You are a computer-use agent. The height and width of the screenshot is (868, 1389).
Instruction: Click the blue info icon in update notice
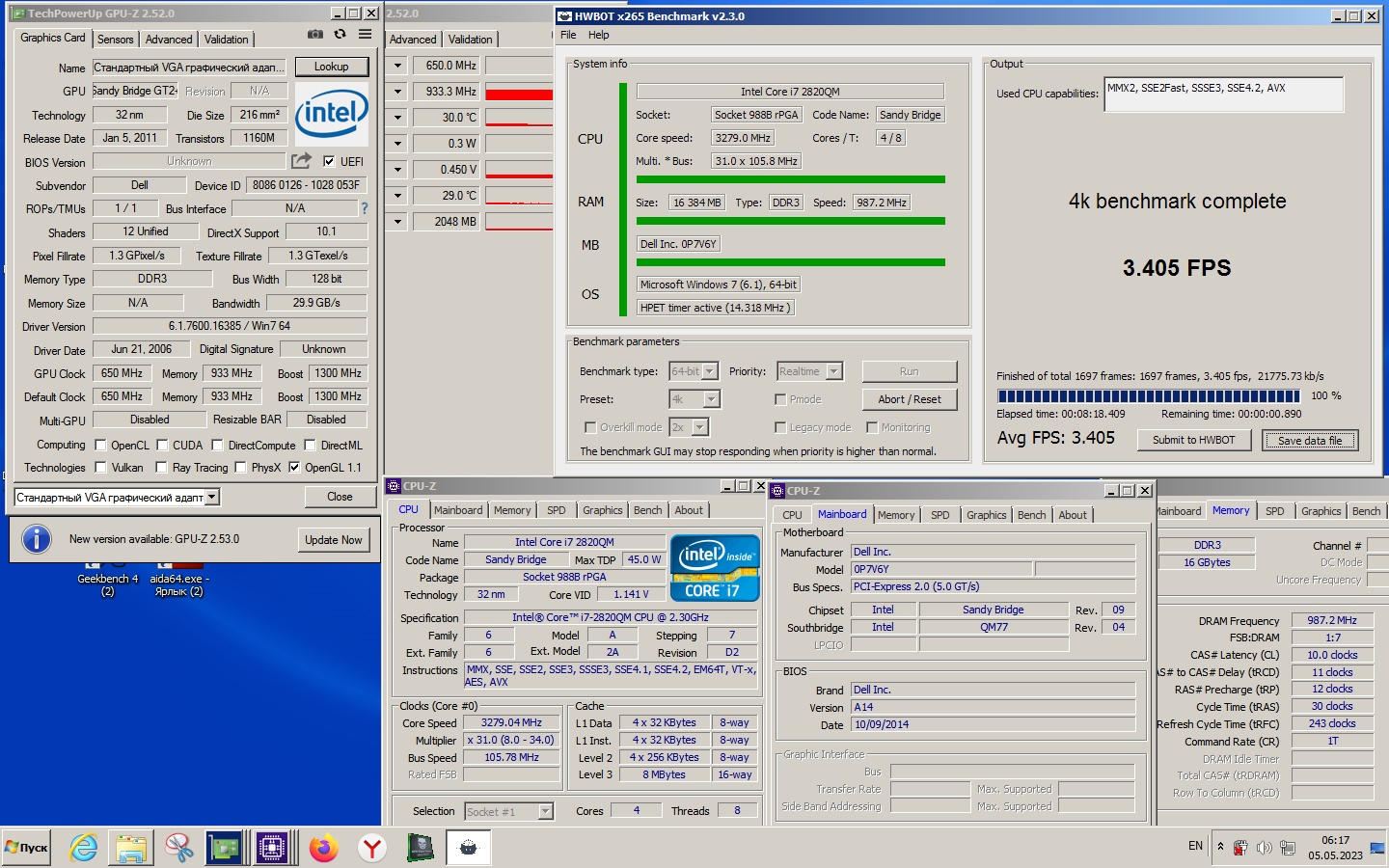[37, 539]
